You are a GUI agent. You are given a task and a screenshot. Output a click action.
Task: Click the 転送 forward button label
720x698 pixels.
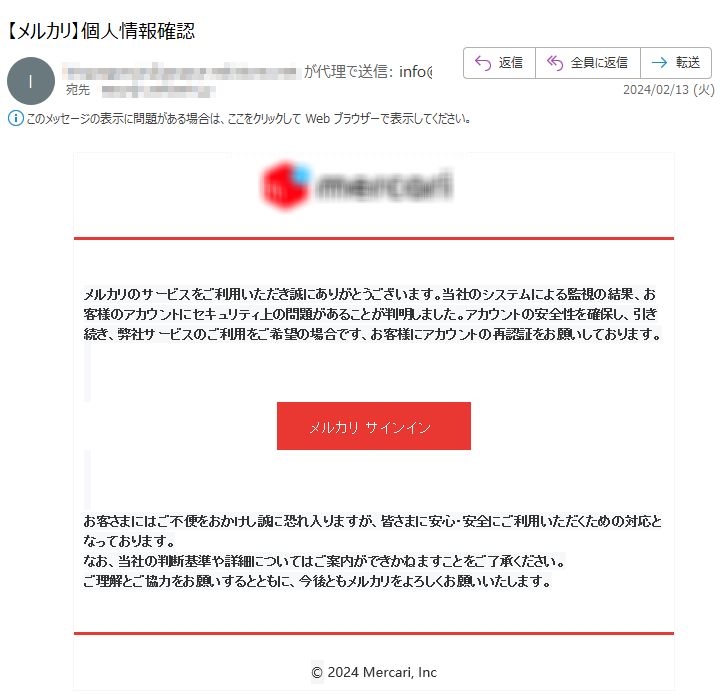(687, 62)
